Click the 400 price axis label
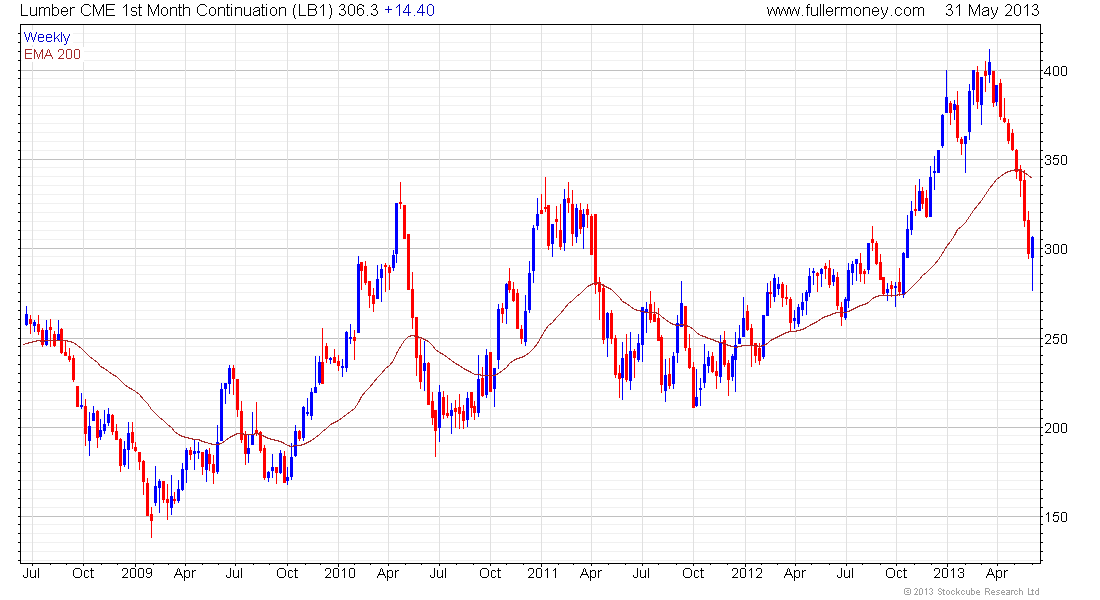1100x600 pixels. click(1056, 72)
